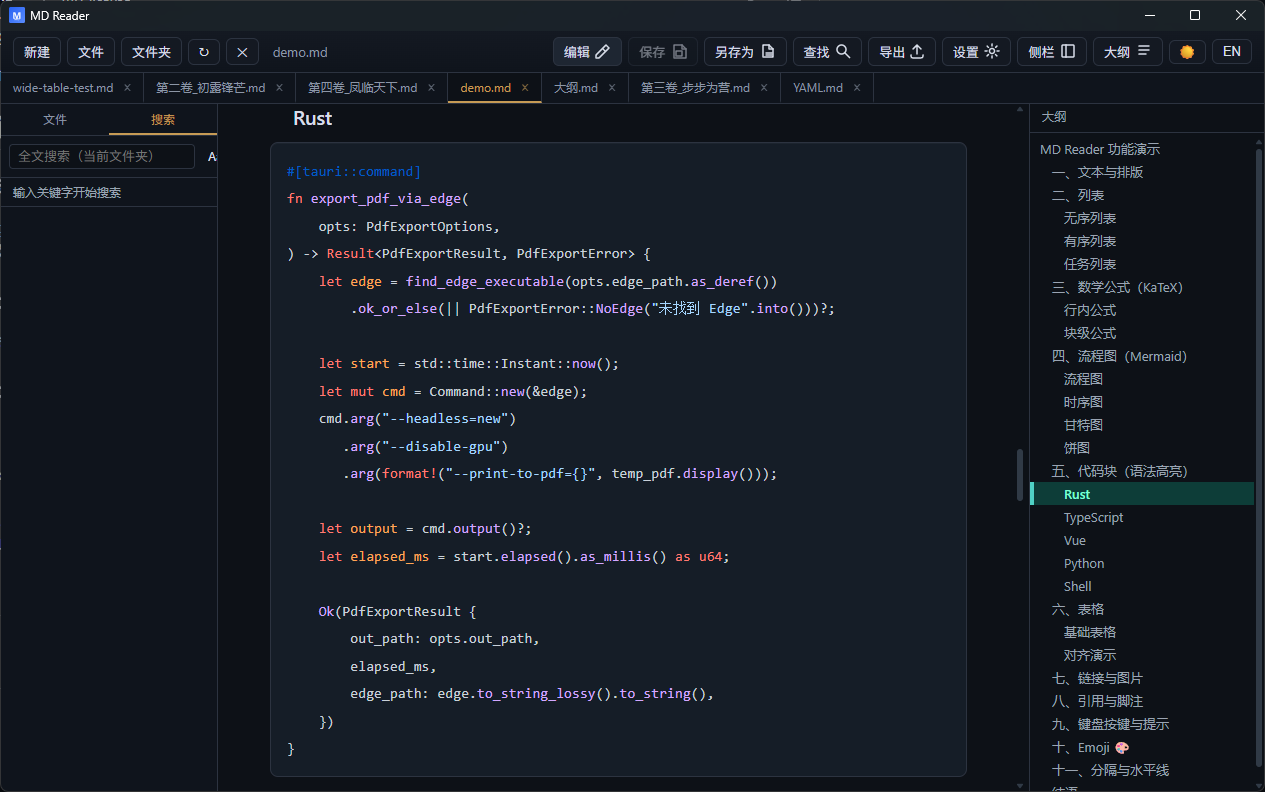Close the 第二卷_初露锋芒.md tab
Image resolution: width=1265 pixels, height=792 pixels.
[x=279, y=88]
